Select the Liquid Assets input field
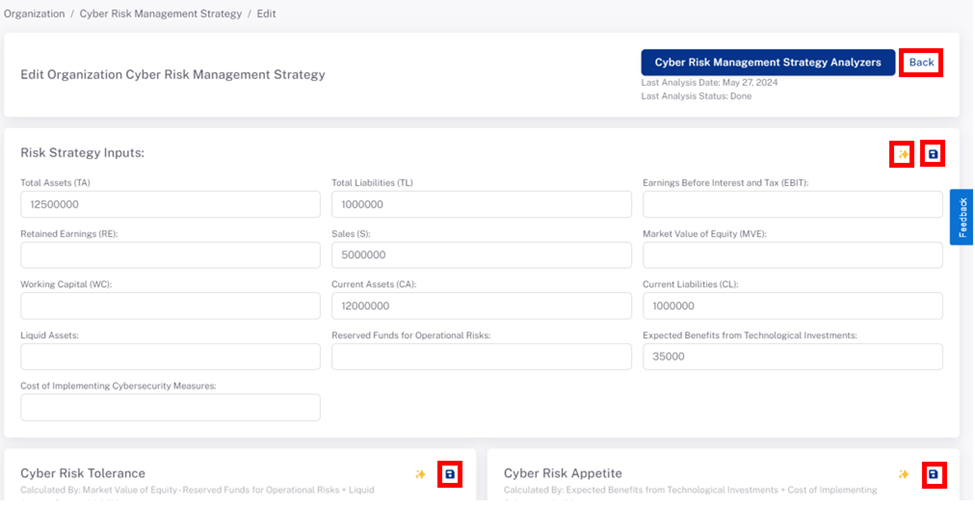 pos(170,357)
